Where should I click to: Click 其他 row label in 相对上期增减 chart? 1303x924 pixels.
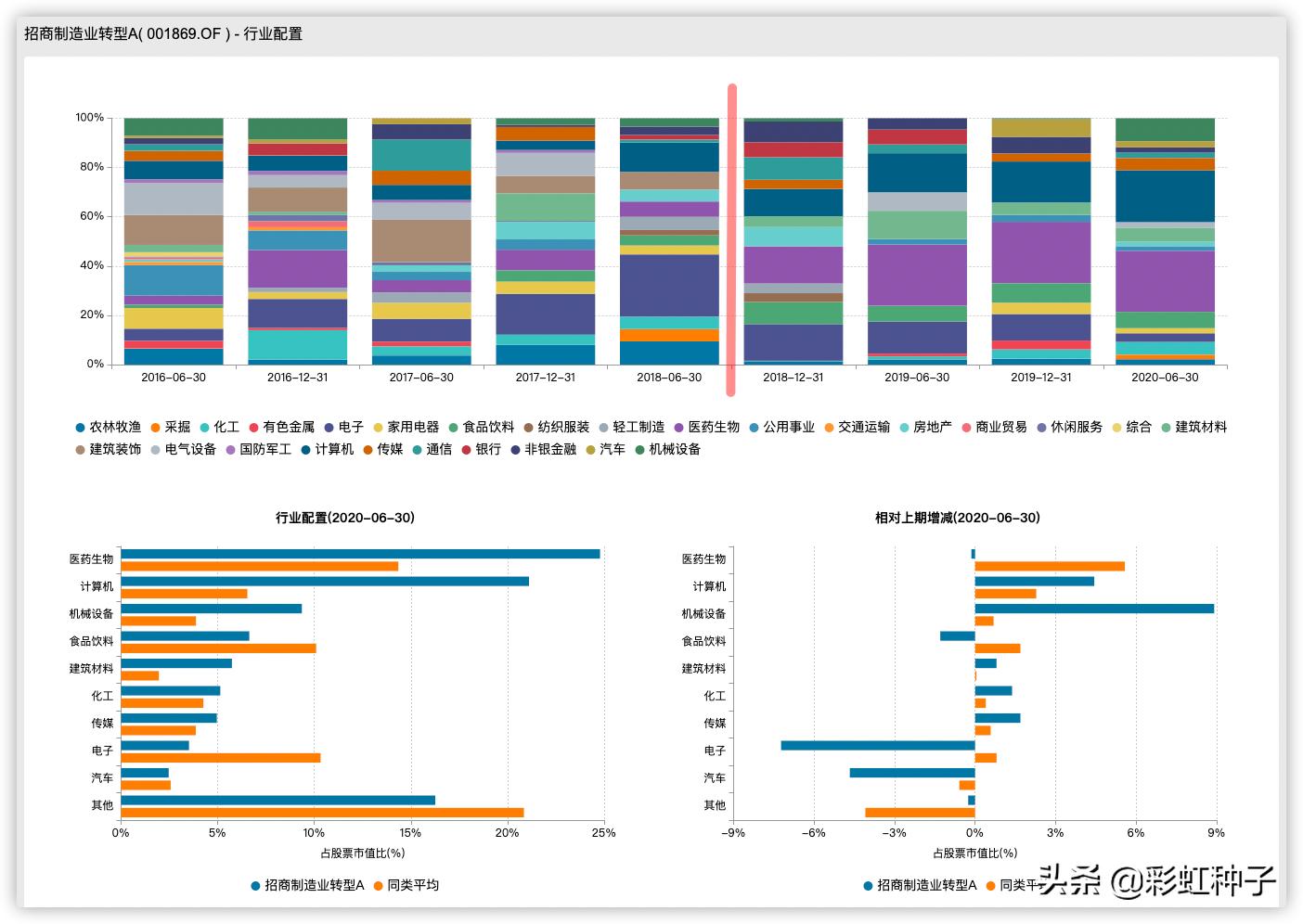pyautogui.click(x=715, y=805)
